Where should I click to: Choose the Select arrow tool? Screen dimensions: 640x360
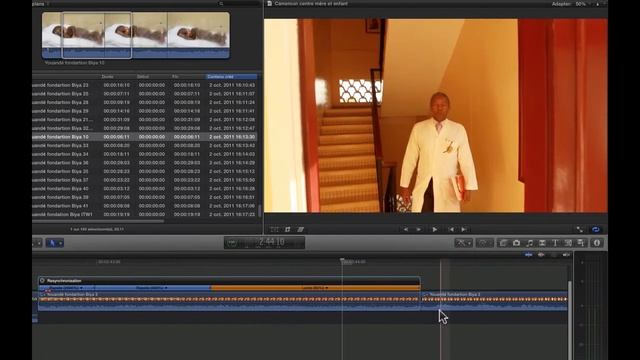coord(52,243)
